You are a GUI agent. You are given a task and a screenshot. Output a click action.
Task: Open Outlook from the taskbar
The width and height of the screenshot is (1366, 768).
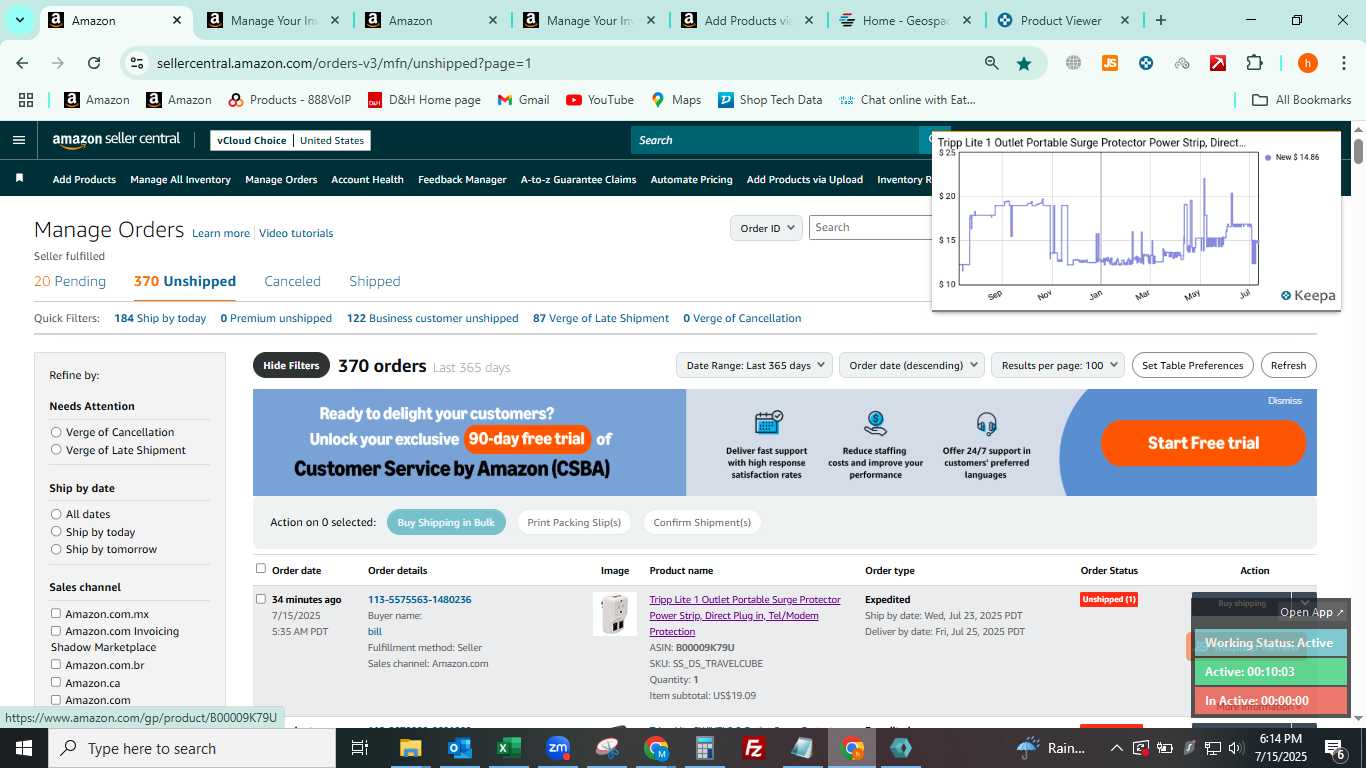(459, 748)
